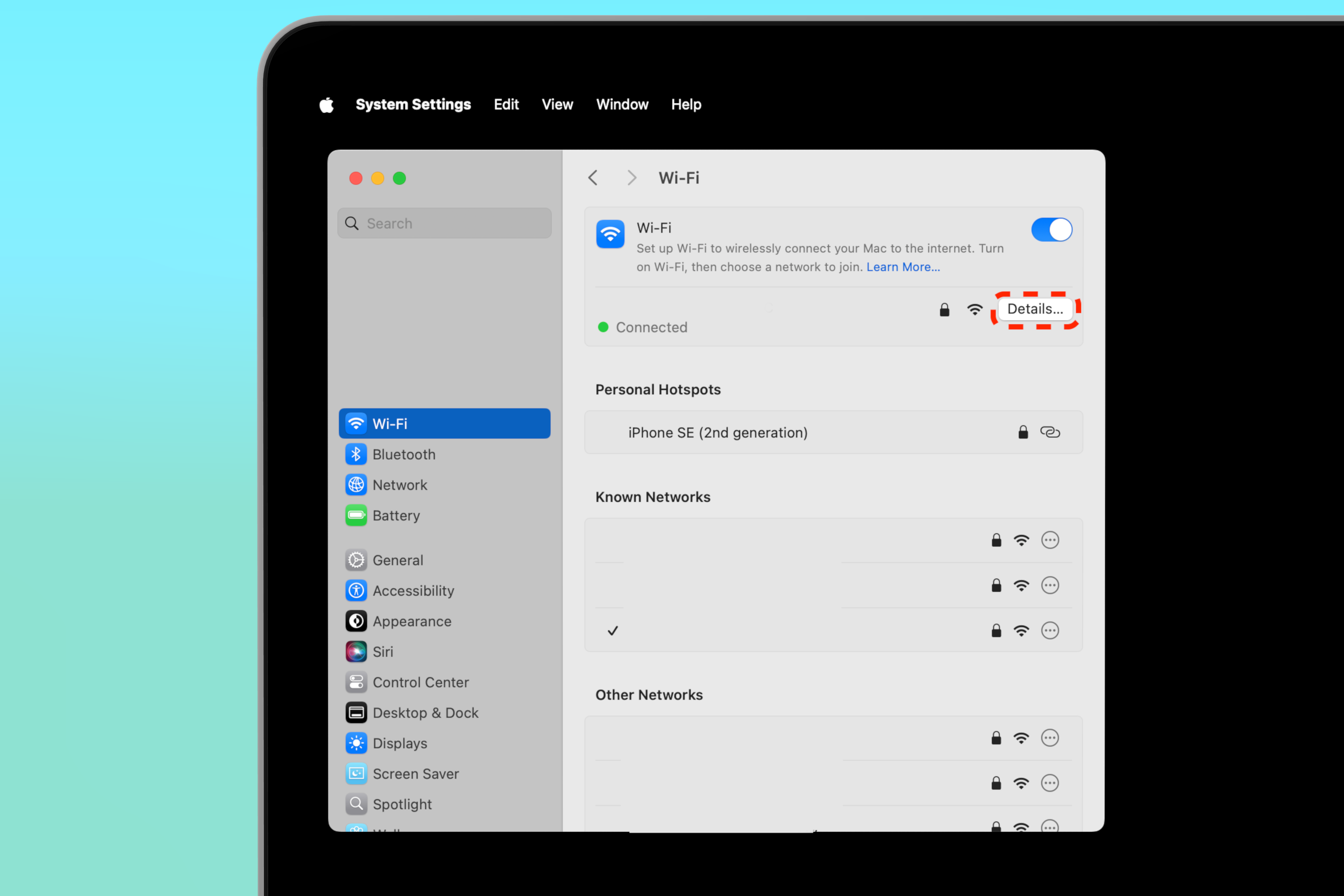The width and height of the screenshot is (1344, 896).
Task: Open the Window menu
Action: tap(622, 104)
